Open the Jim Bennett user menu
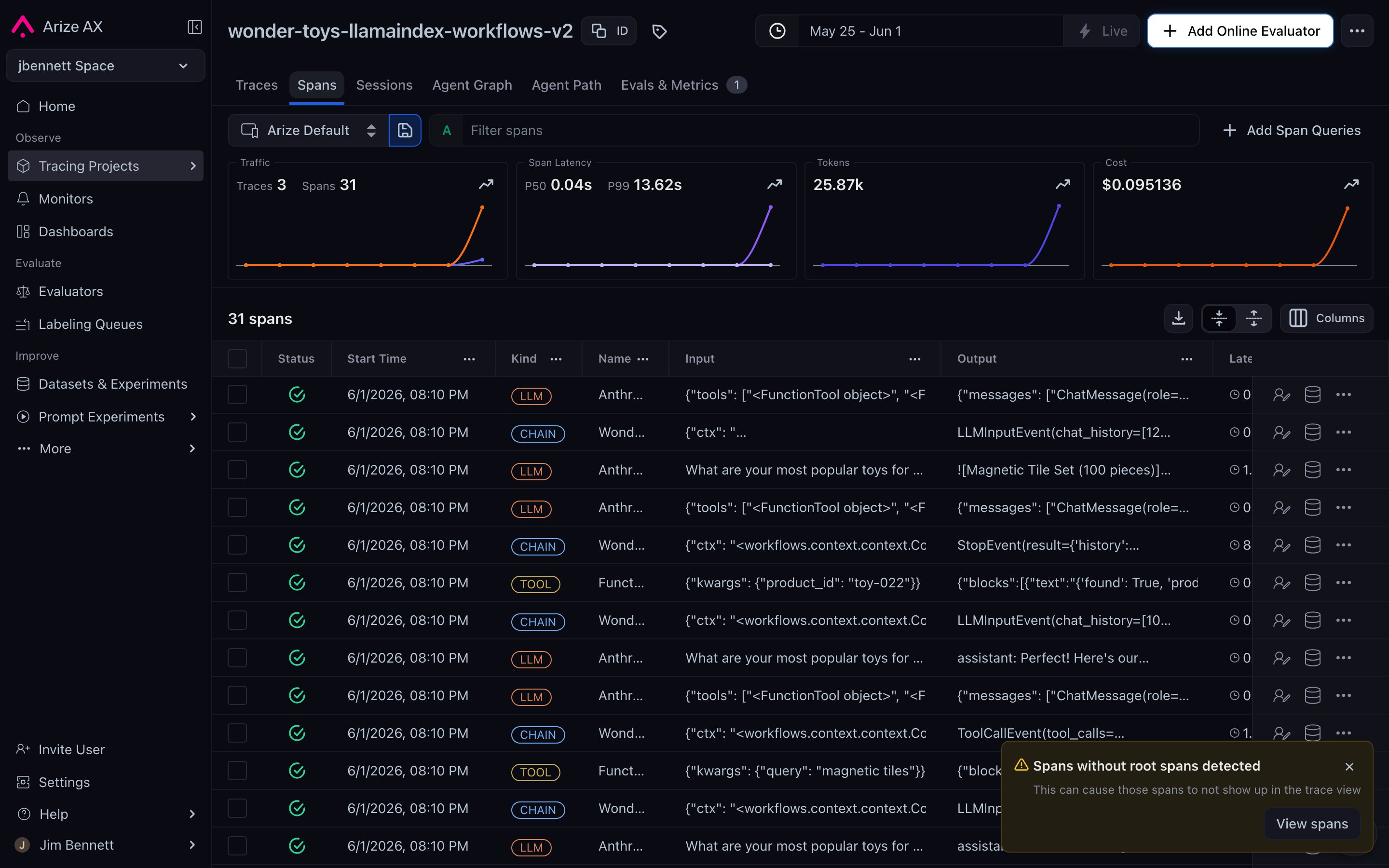Viewport: 1389px width, 868px height. 106,845
